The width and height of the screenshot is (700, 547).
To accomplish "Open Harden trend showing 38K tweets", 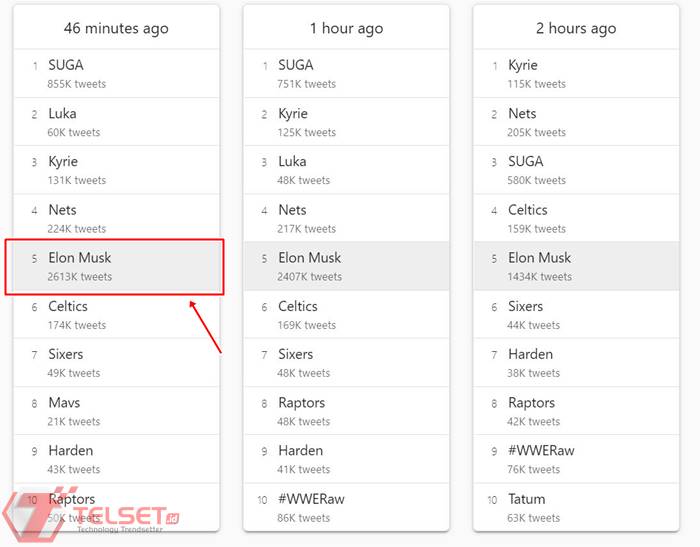I will [531, 355].
